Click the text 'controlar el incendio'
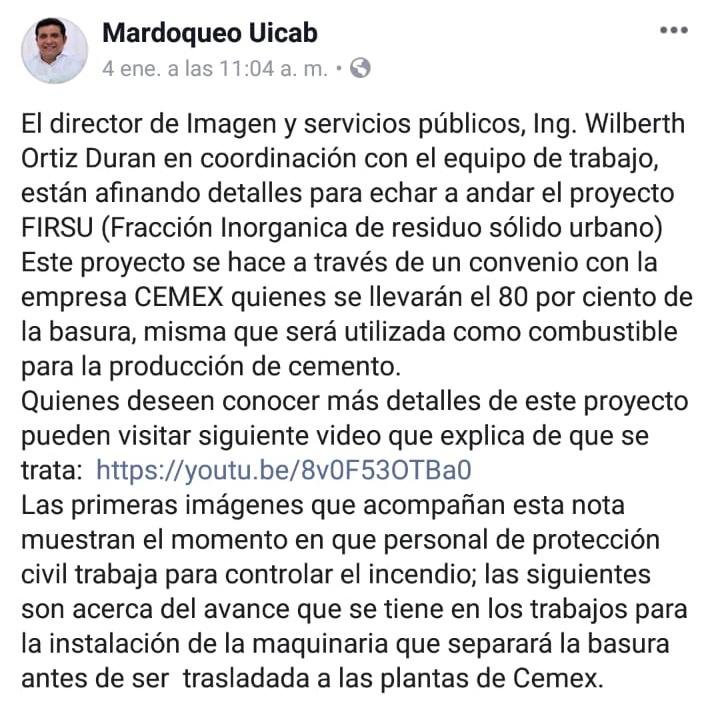 [350, 574]
